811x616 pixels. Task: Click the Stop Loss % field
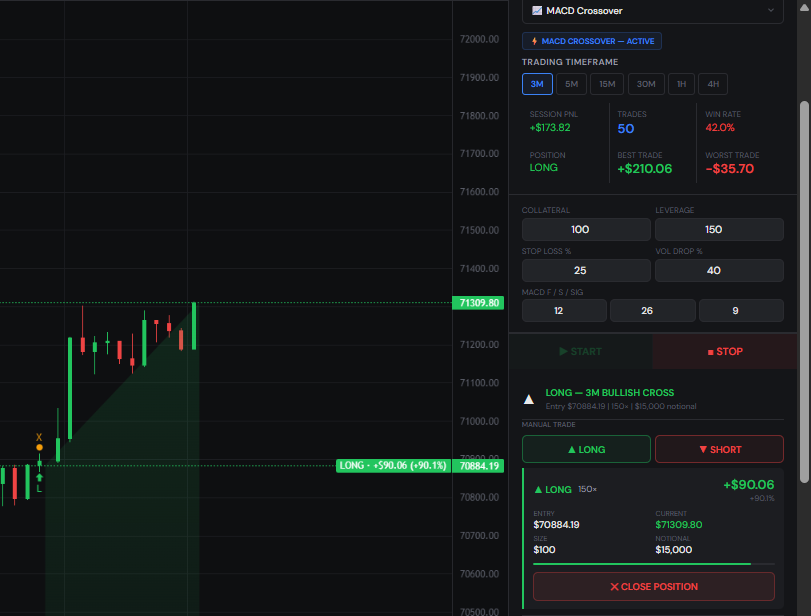(586, 270)
